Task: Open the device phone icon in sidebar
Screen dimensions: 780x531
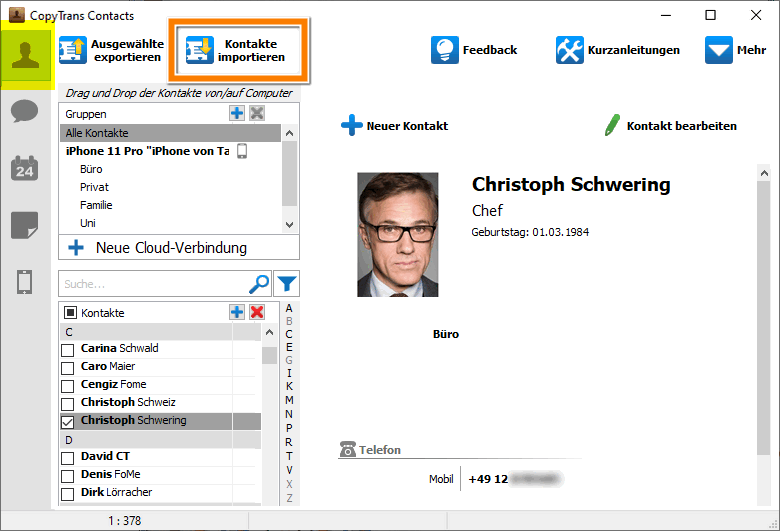Action: point(24,282)
